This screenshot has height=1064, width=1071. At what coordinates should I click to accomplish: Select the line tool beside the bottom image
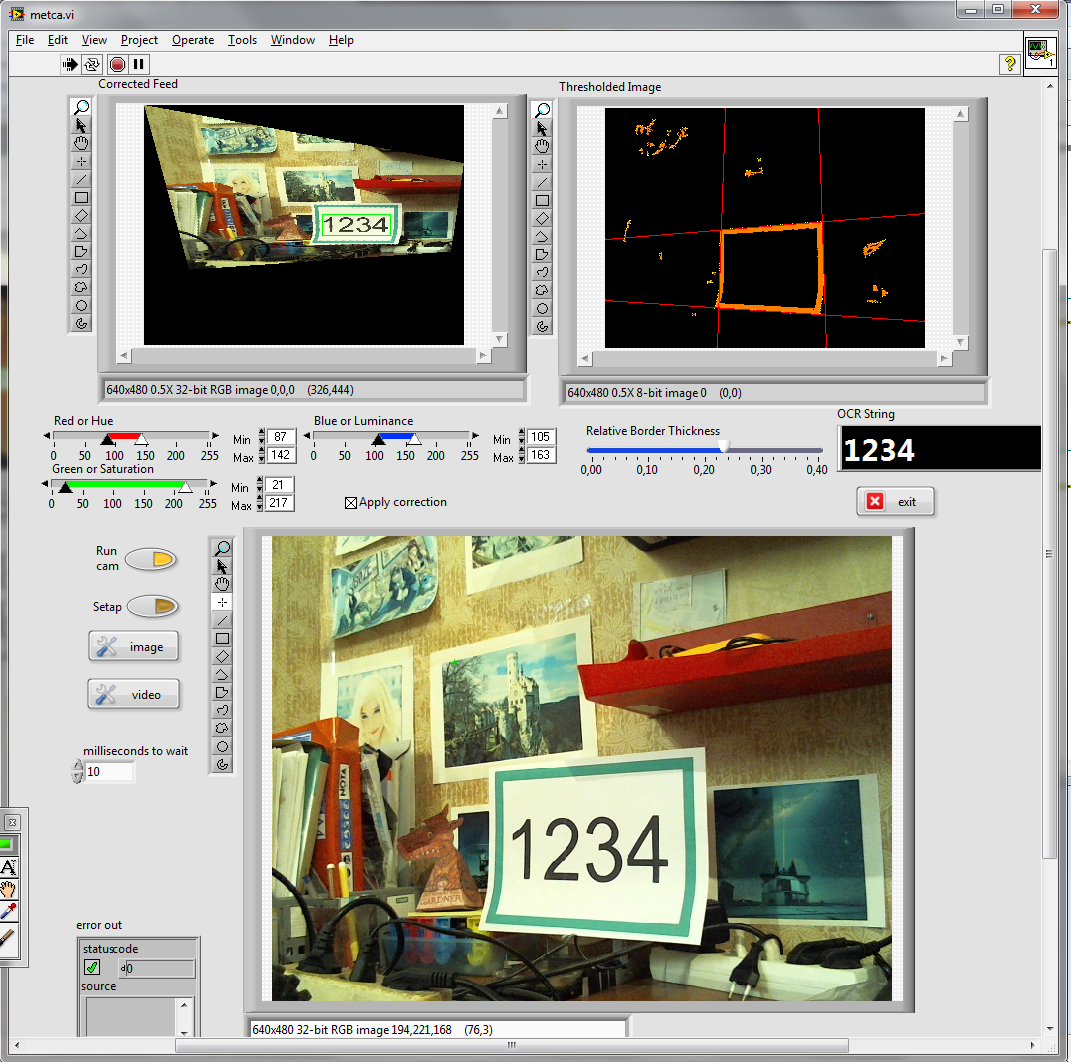[222, 621]
